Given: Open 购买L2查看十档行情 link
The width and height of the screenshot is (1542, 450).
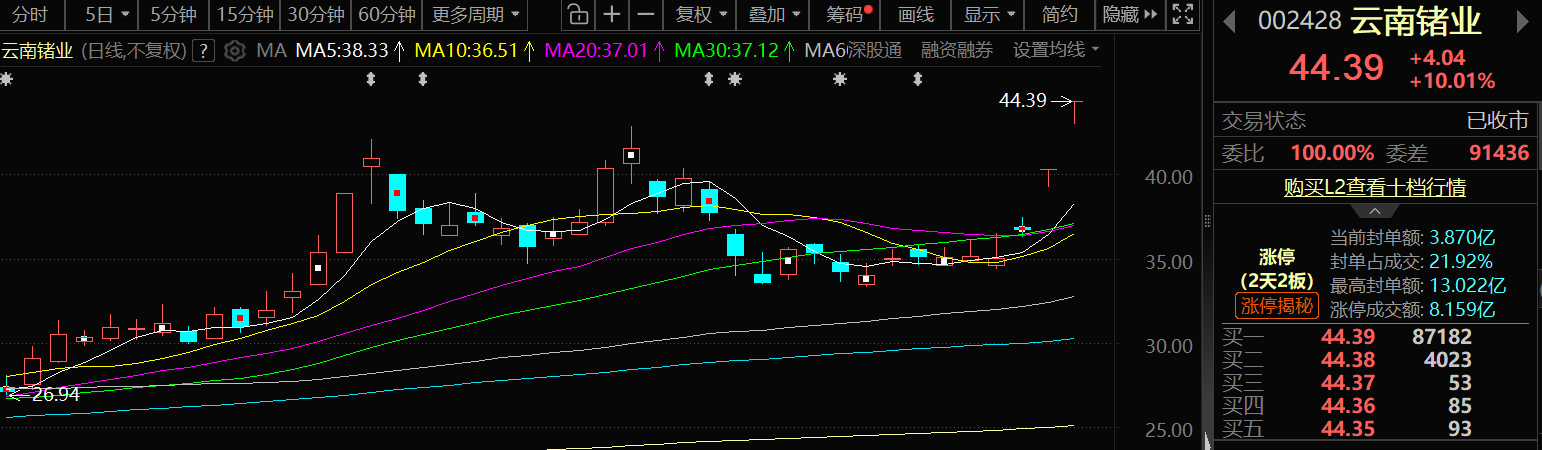Looking at the screenshot, I should pos(1375,187).
